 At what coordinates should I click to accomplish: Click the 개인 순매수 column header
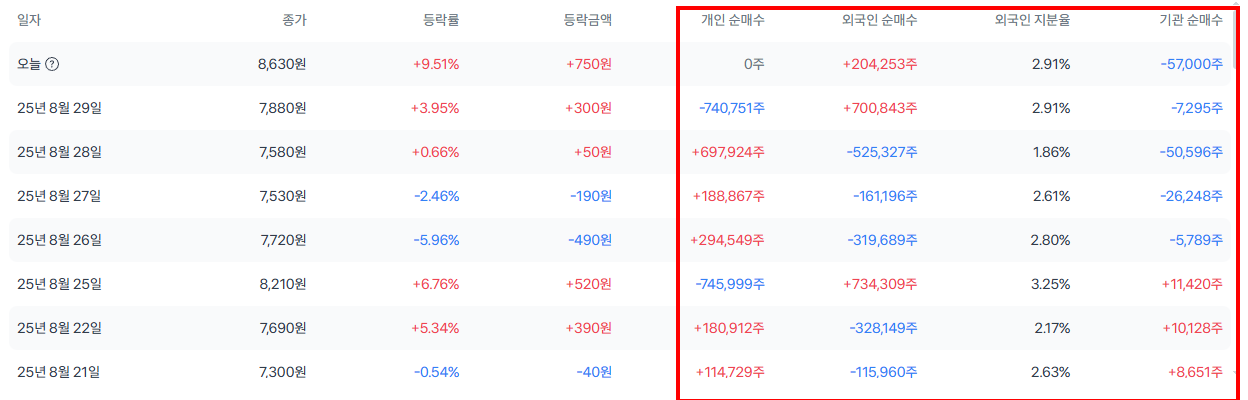pos(733,20)
